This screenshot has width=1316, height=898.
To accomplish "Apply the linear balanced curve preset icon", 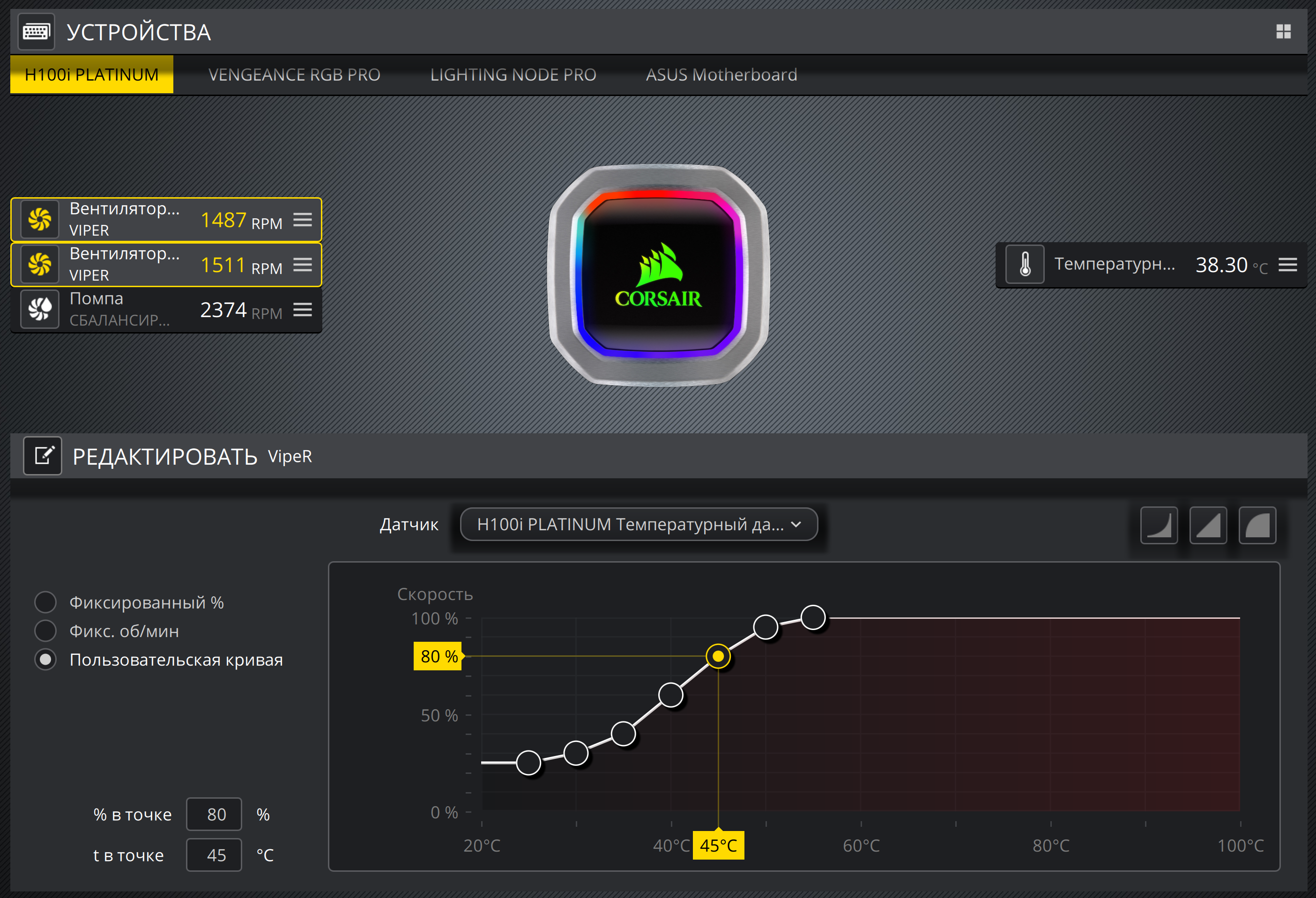I will tap(1208, 526).
